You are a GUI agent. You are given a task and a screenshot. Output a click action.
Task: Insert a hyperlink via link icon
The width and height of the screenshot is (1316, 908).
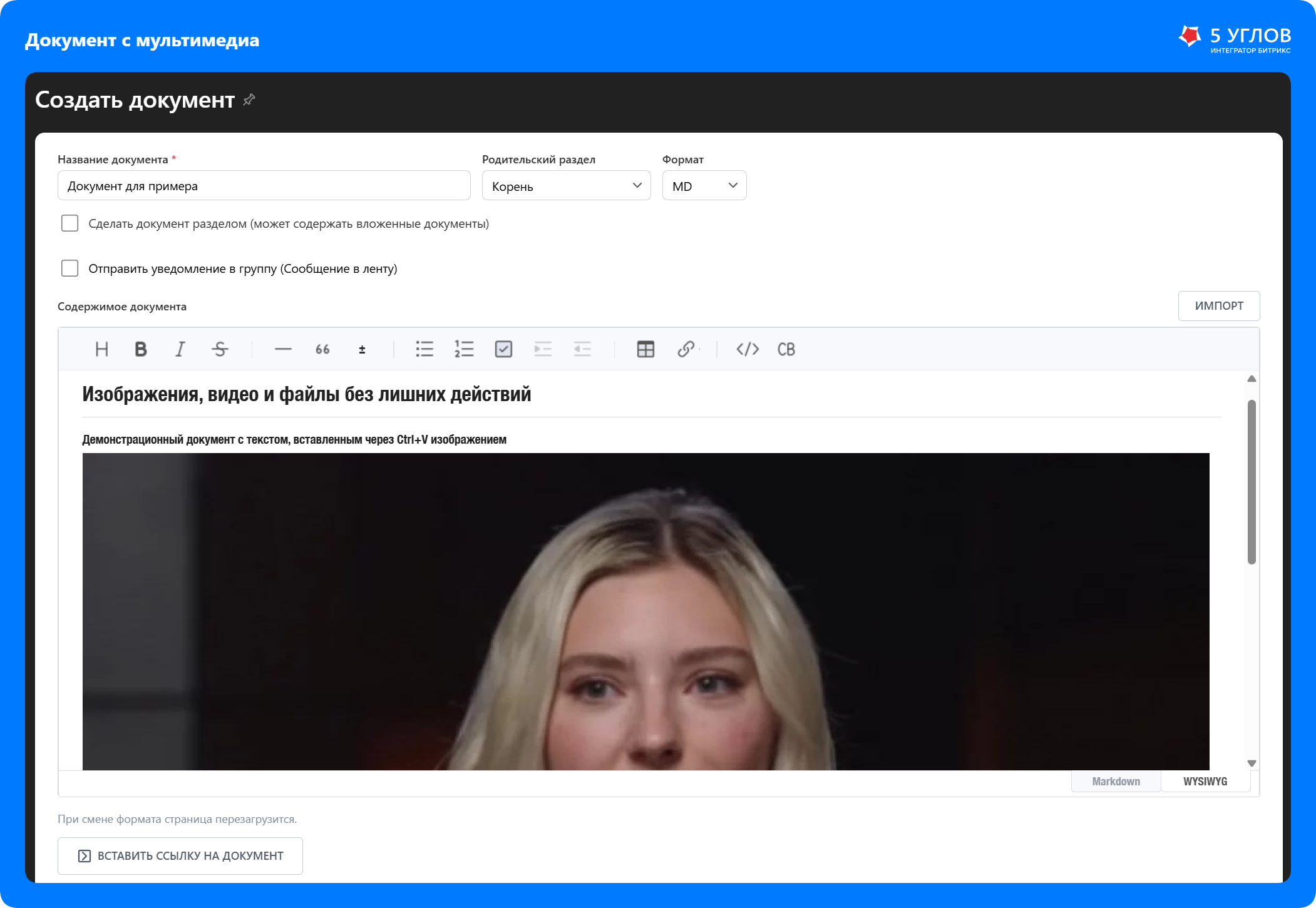(686, 349)
